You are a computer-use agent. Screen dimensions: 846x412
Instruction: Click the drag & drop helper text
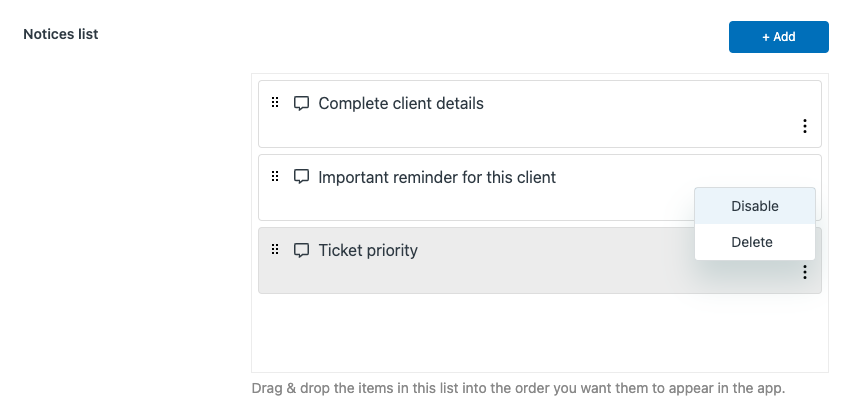pyautogui.click(x=518, y=388)
